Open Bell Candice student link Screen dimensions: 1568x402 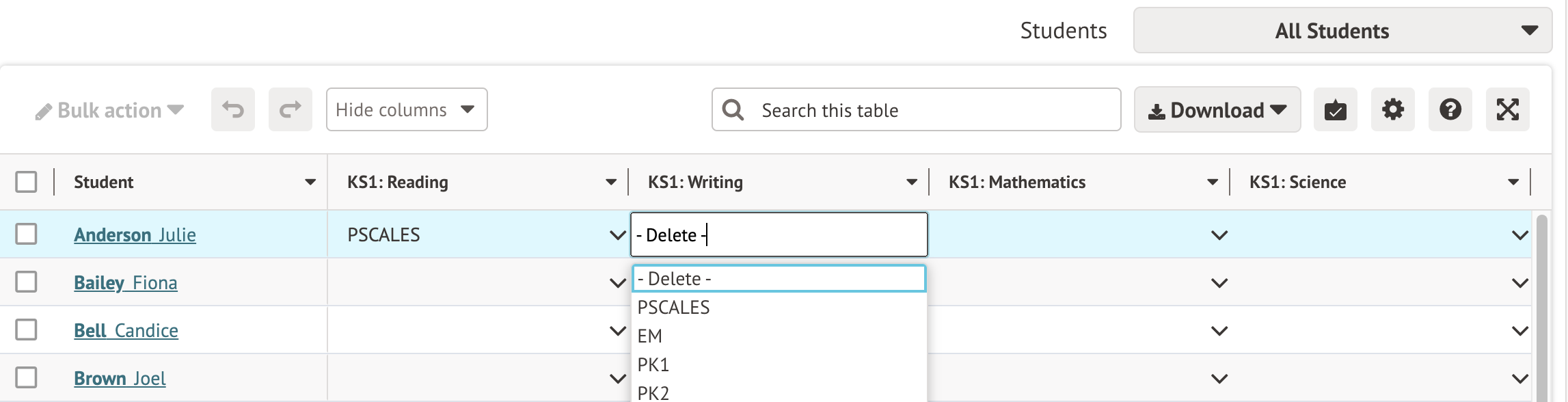[126, 330]
